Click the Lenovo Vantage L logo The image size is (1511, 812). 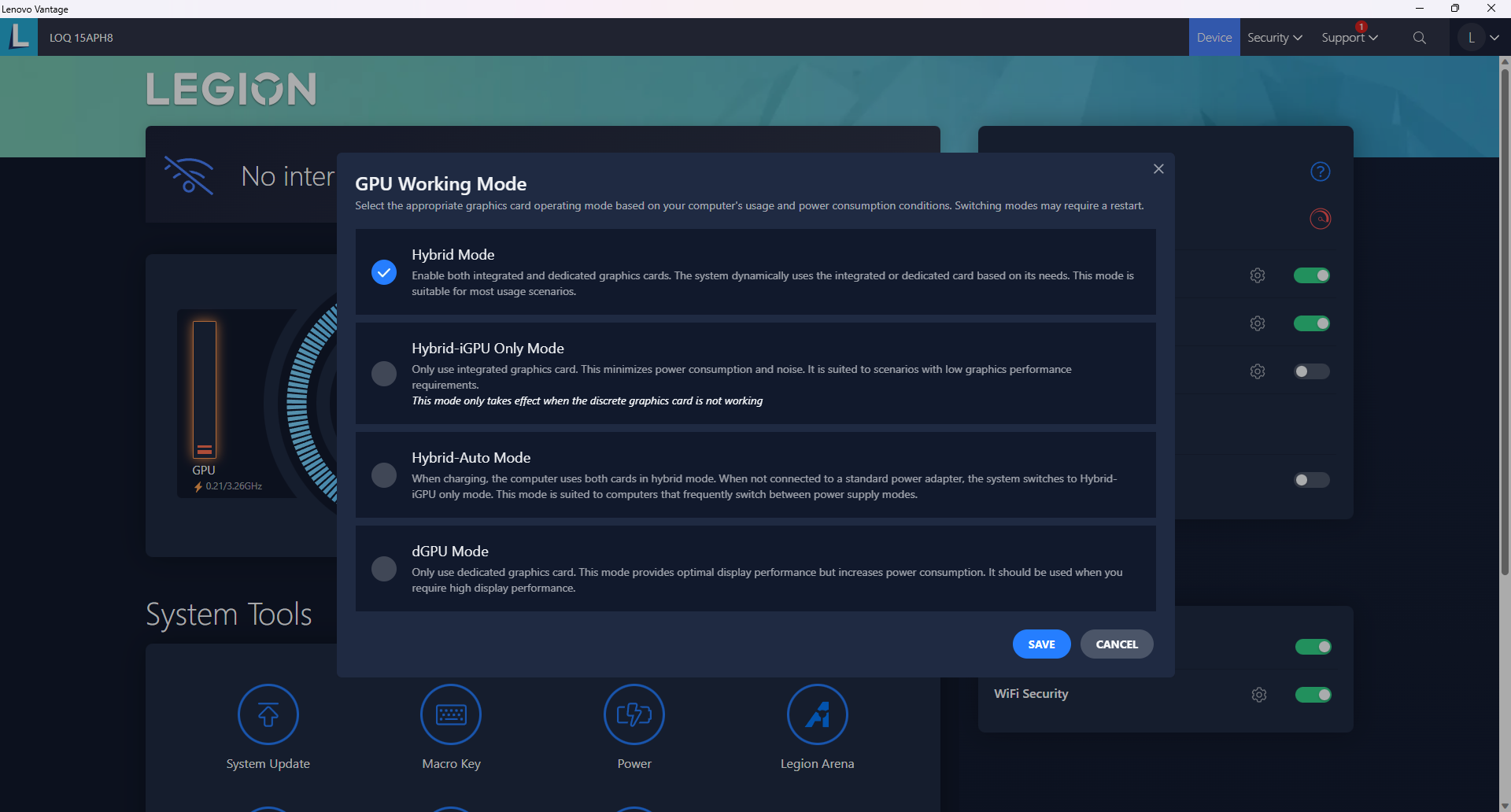click(19, 37)
